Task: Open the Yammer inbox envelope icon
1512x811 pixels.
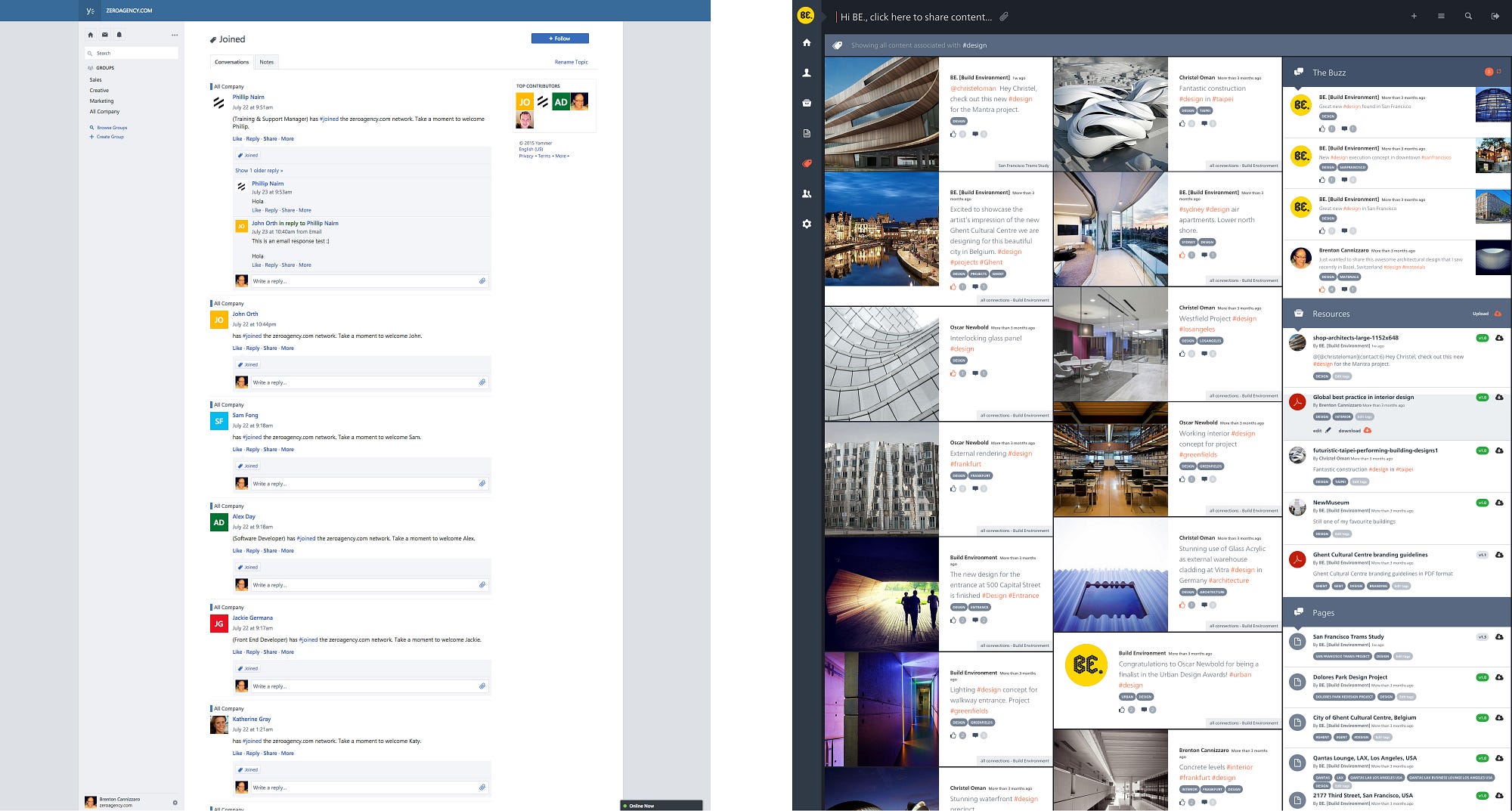Action: tap(105, 35)
